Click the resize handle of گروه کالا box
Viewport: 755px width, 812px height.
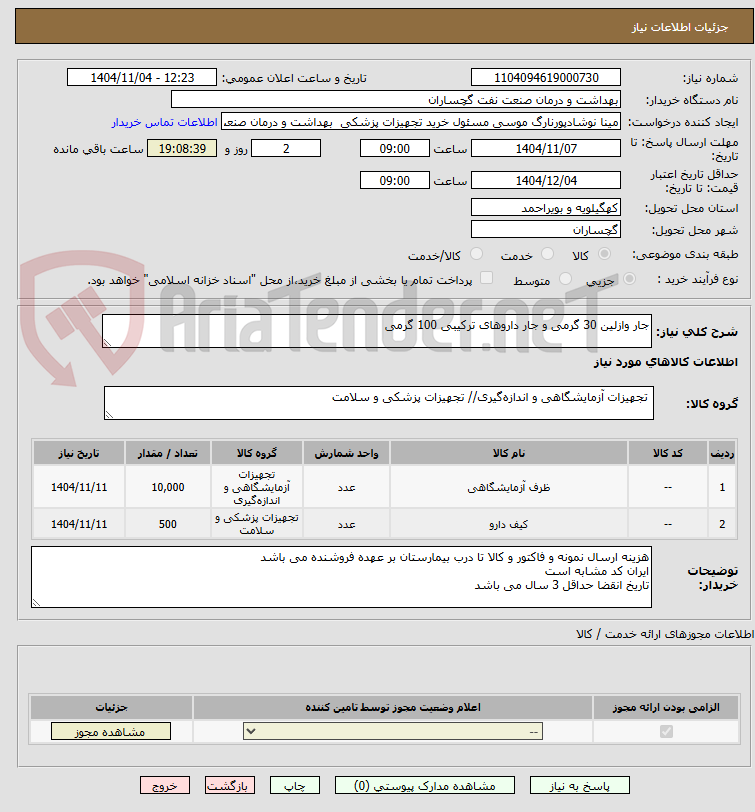click(x=109, y=414)
